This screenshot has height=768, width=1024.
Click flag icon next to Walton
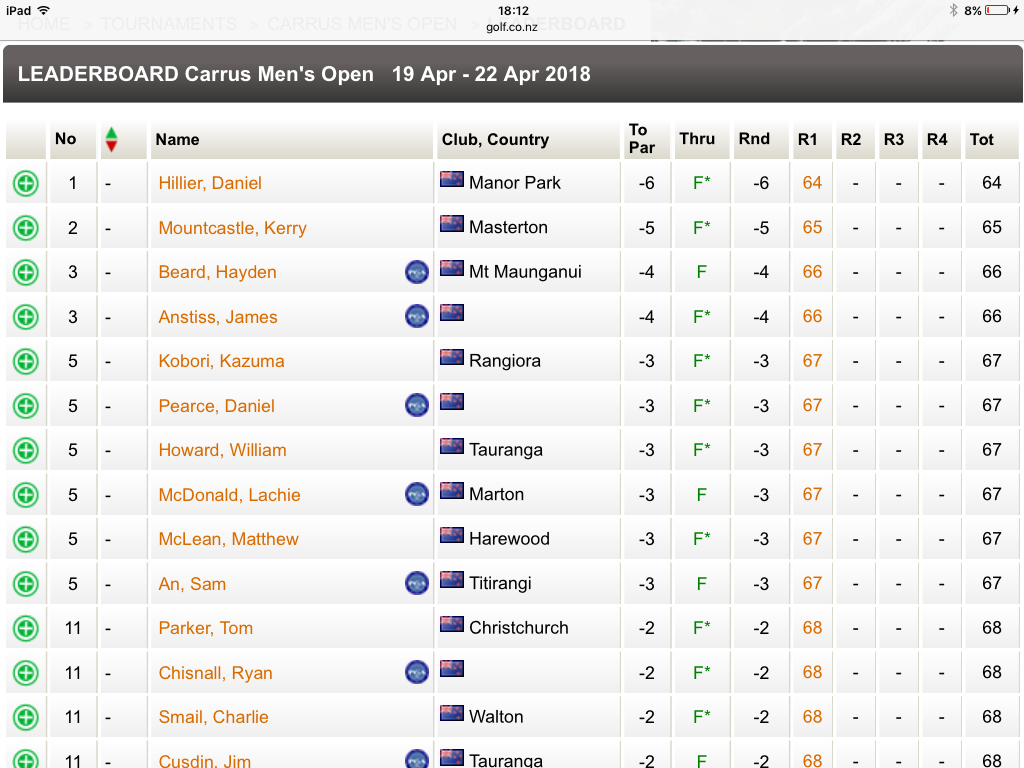pos(452,712)
